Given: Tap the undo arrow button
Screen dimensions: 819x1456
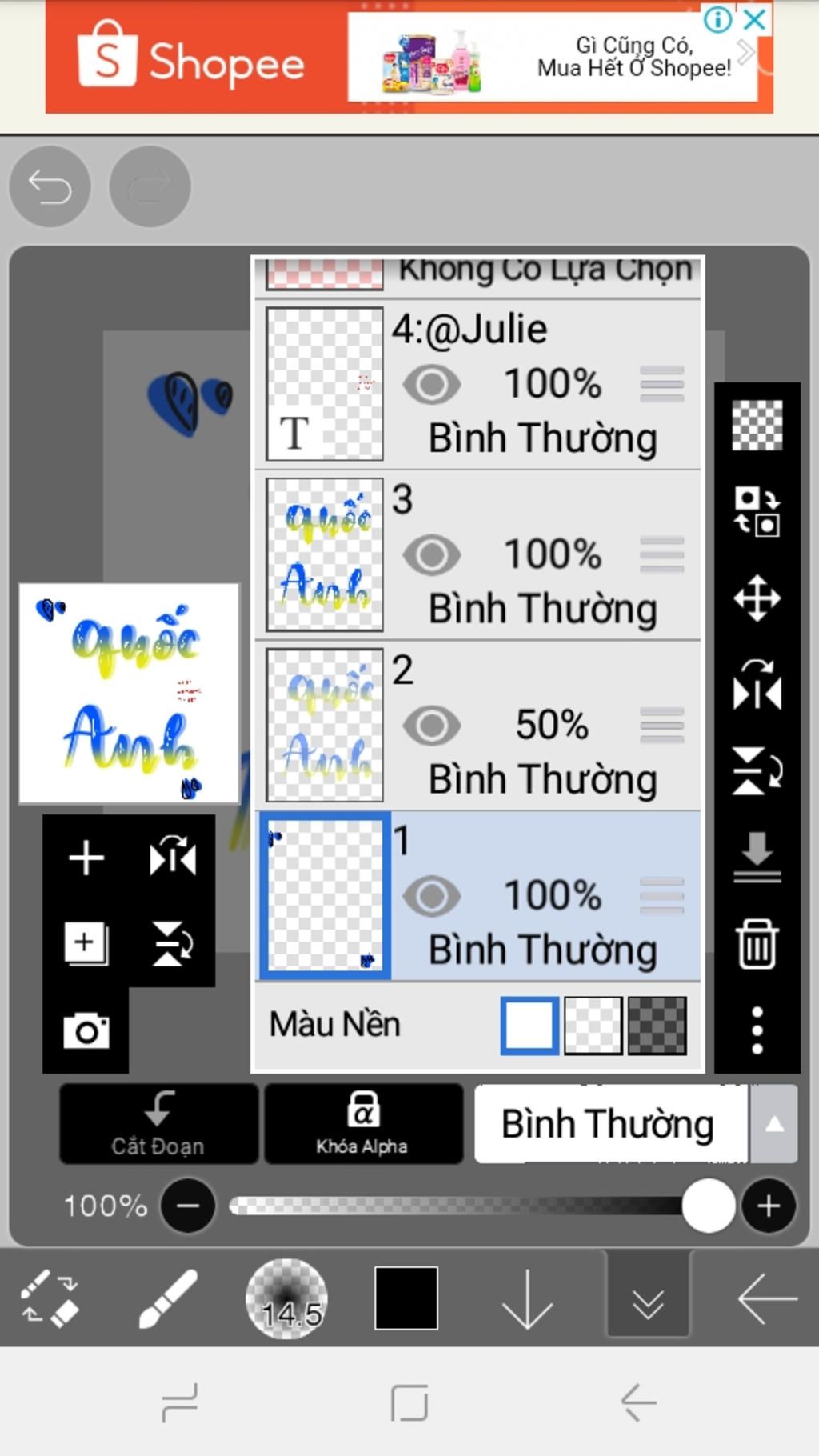Looking at the screenshot, I should (50, 186).
